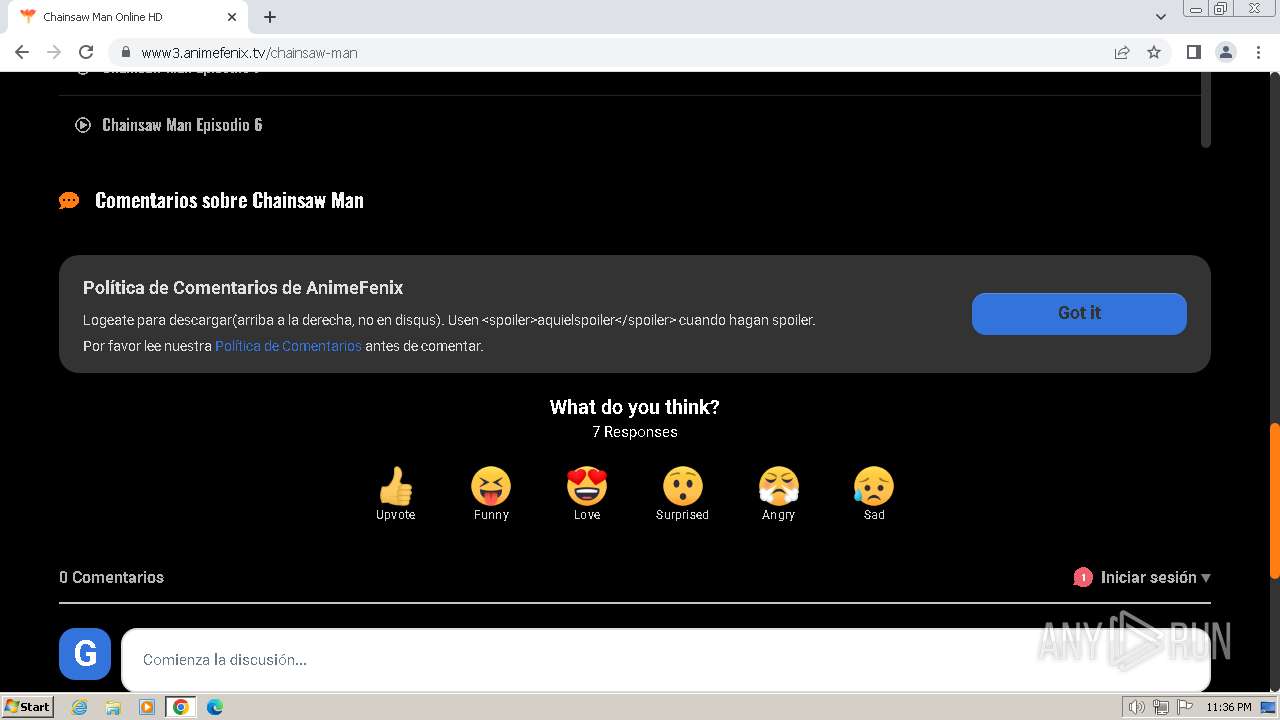Click the Comienza la discusión field
Image resolution: width=1280 pixels, height=720 pixels.
665,660
